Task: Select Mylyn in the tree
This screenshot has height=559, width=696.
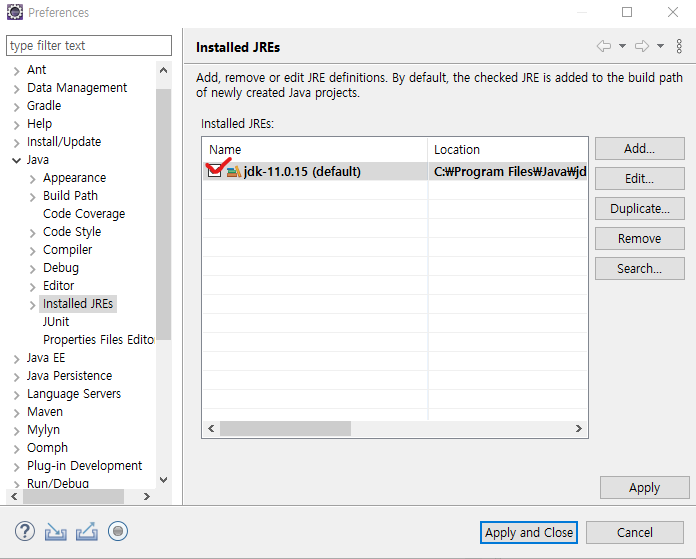Action: (43, 430)
